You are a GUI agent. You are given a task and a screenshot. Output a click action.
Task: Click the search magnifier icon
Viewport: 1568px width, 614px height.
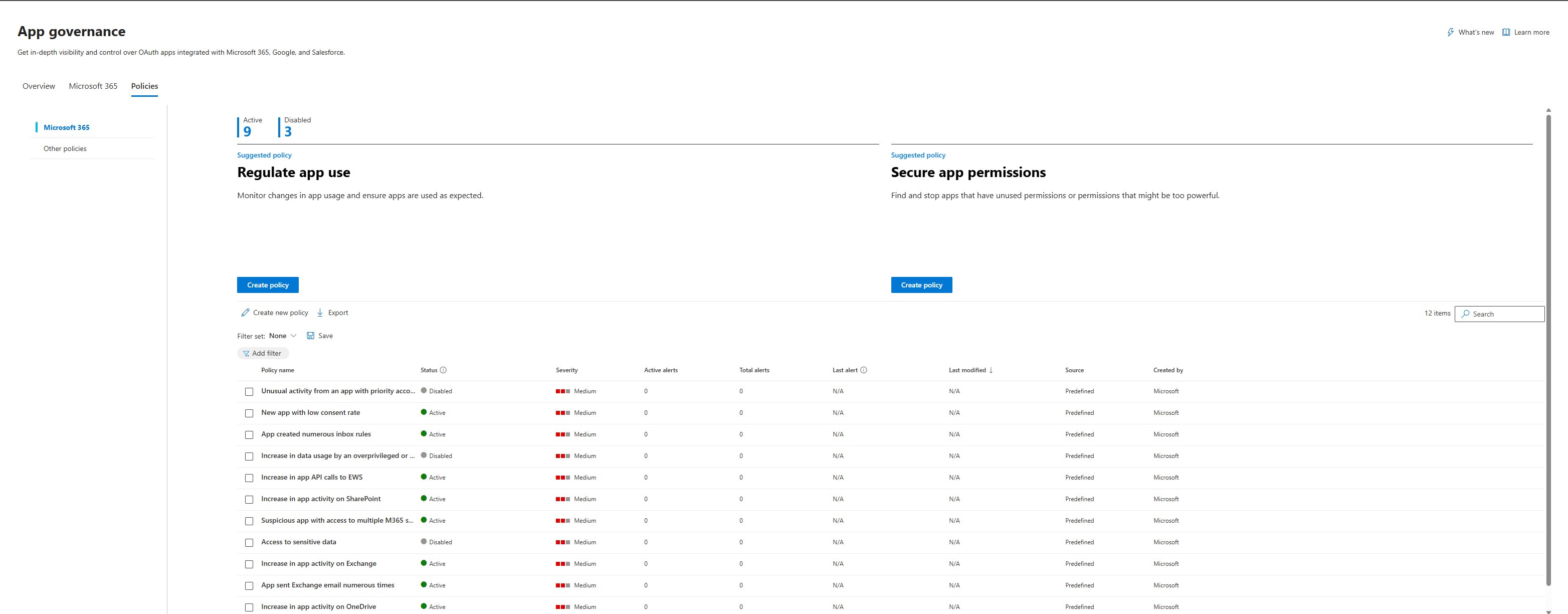[x=1465, y=314]
